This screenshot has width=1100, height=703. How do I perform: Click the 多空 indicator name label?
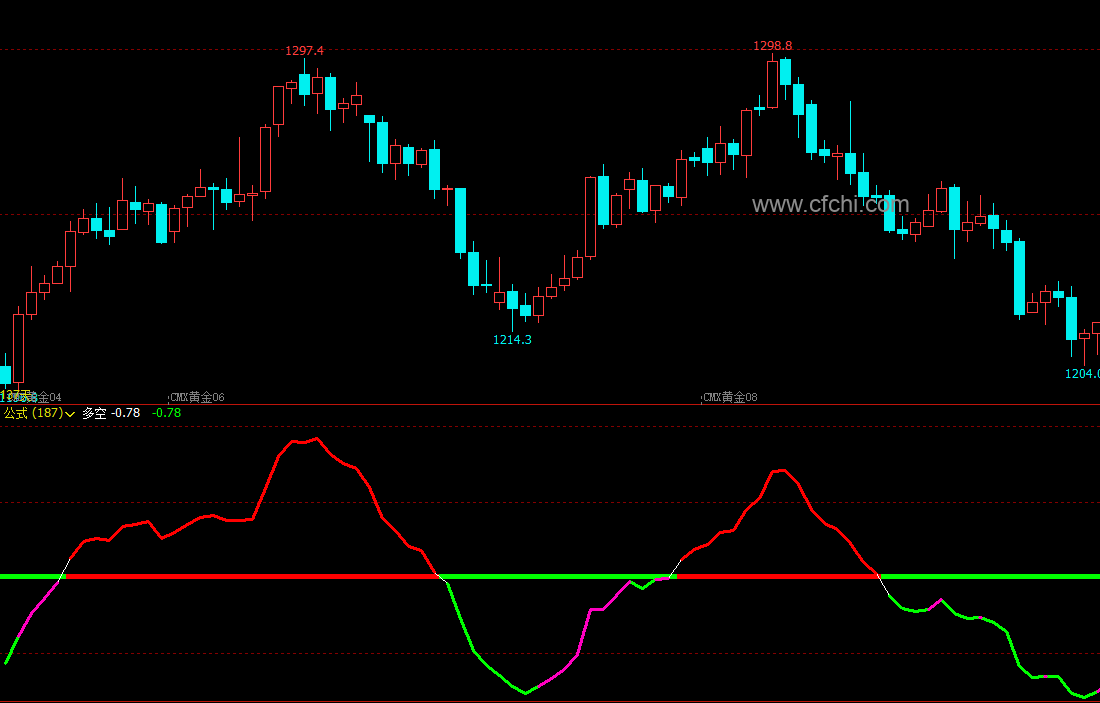coord(94,413)
